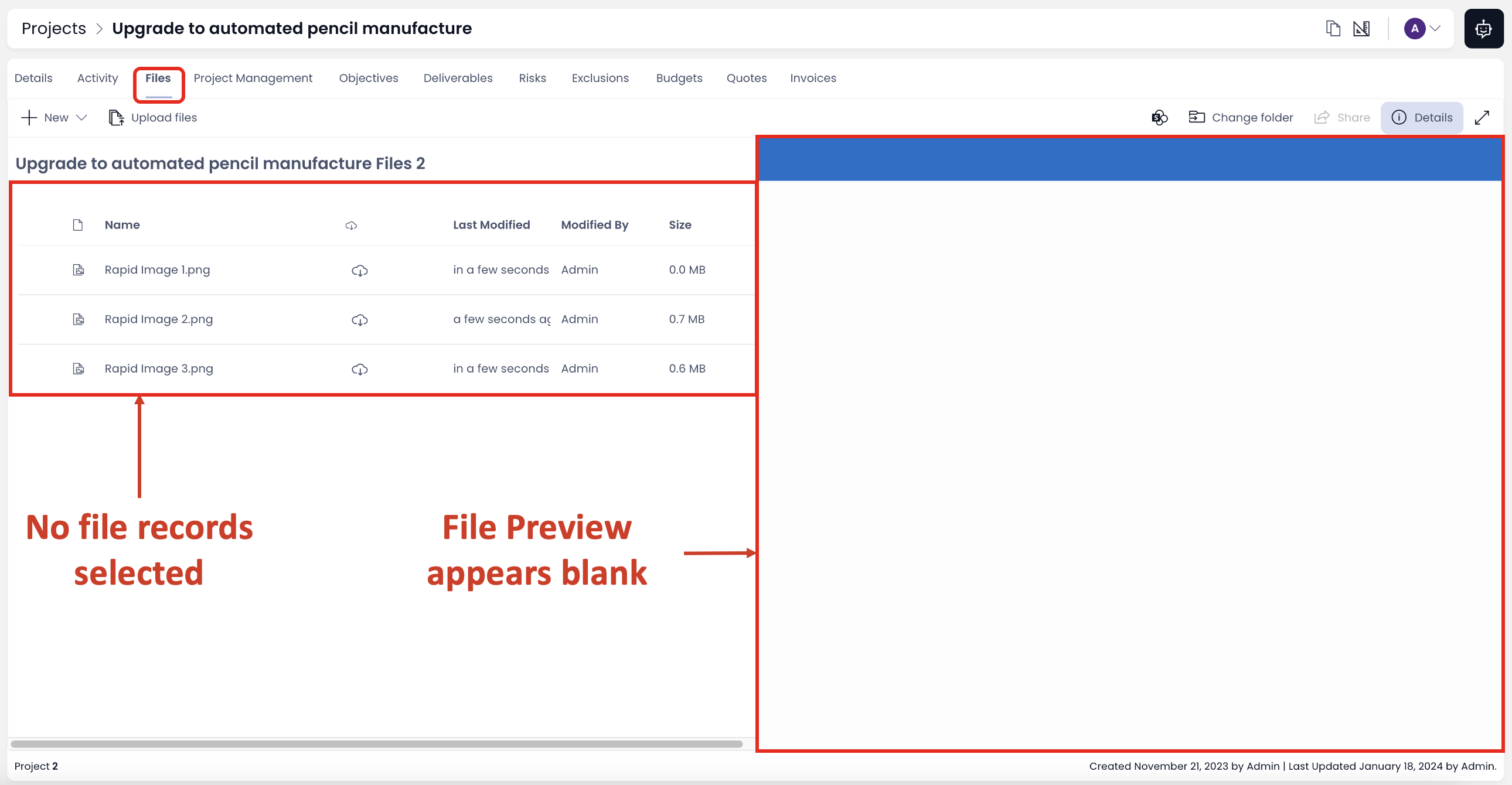Open Rapid Image 1.png by its name
1512x785 pixels.
coord(156,269)
